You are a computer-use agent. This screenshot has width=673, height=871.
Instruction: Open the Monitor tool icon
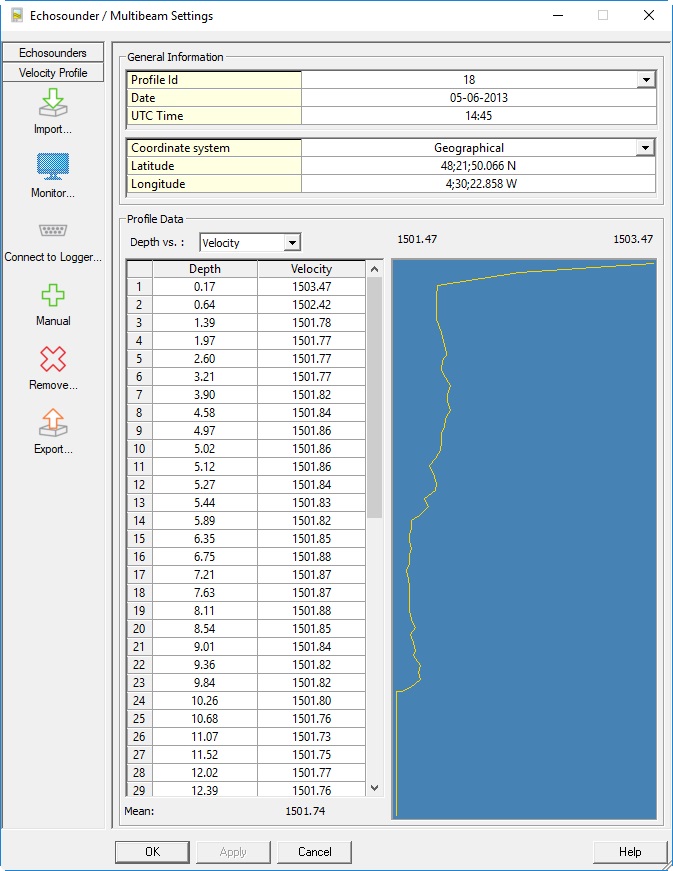53,167
